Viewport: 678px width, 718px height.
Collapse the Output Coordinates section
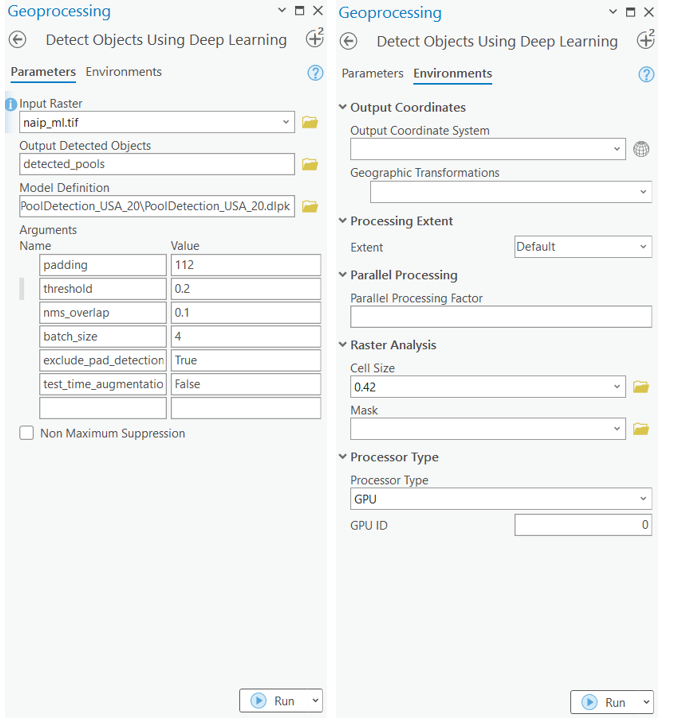343,108
